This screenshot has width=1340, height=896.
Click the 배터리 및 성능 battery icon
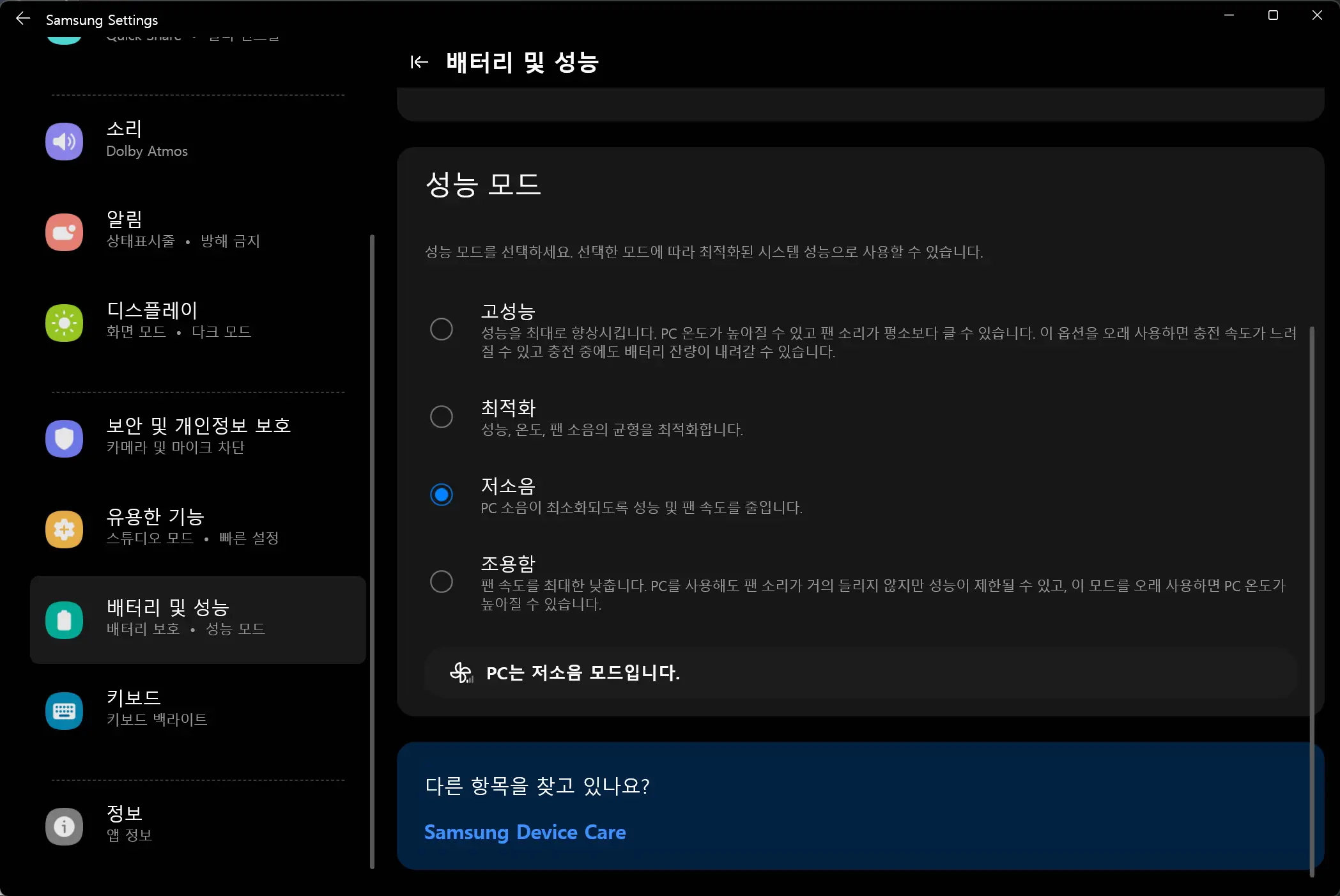coord(64,620)
